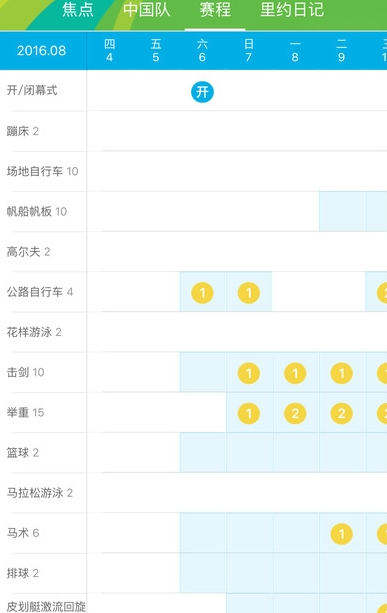
Task: Open the 里约日记 tab
Action: point(292,10)
